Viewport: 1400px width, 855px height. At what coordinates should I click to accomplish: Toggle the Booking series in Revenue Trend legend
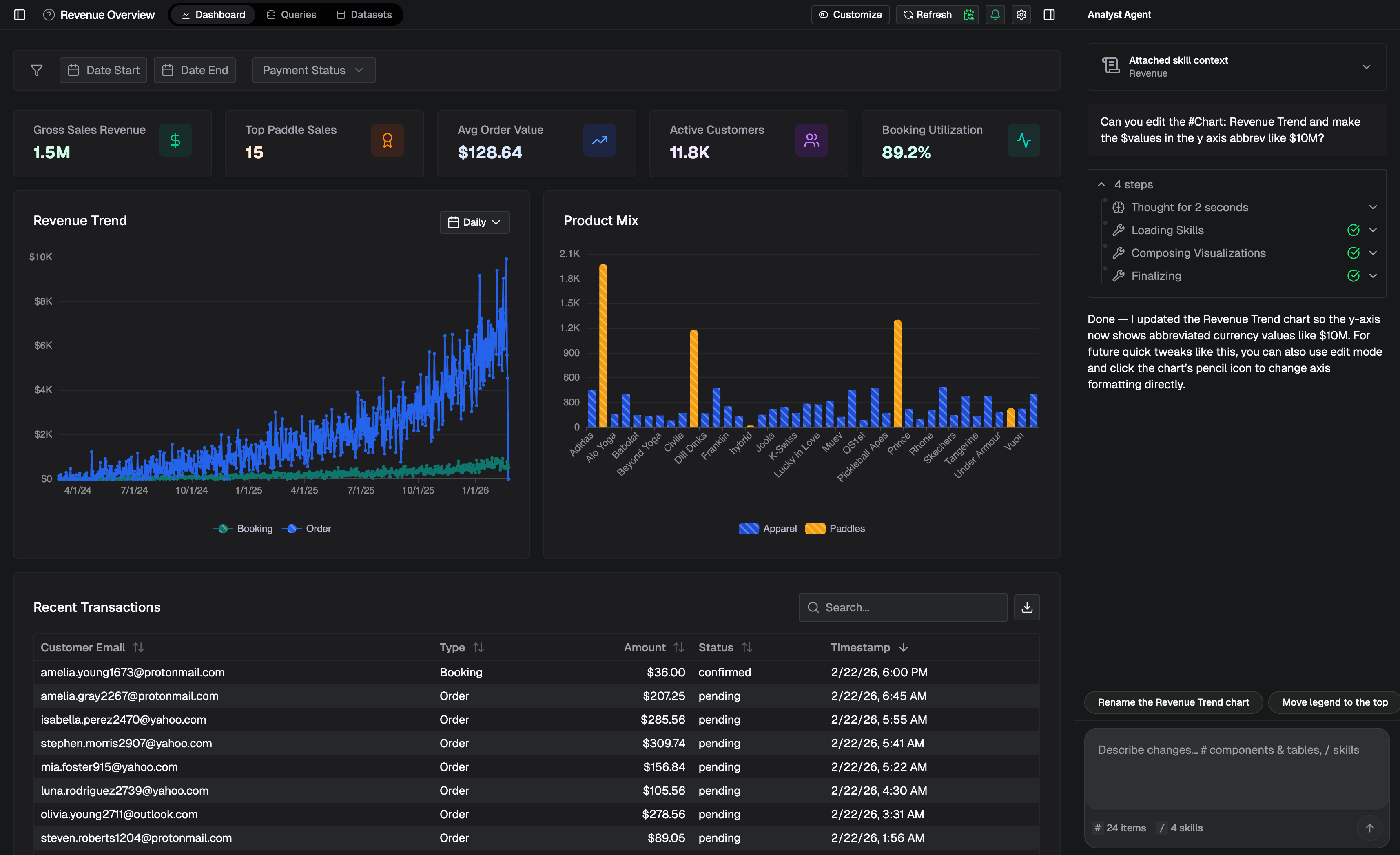(242, 528)
